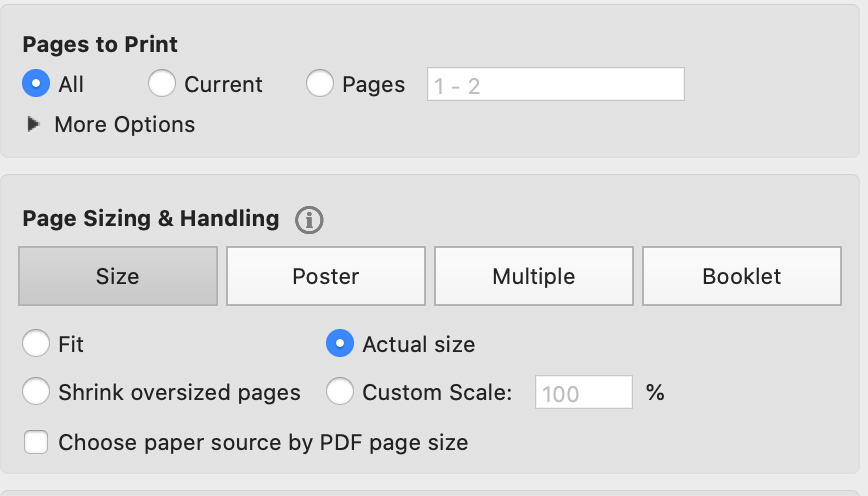Select the All pages radio button
This screenshot has width=868, height=496.
pyautogui.click(x=36, y=84)
